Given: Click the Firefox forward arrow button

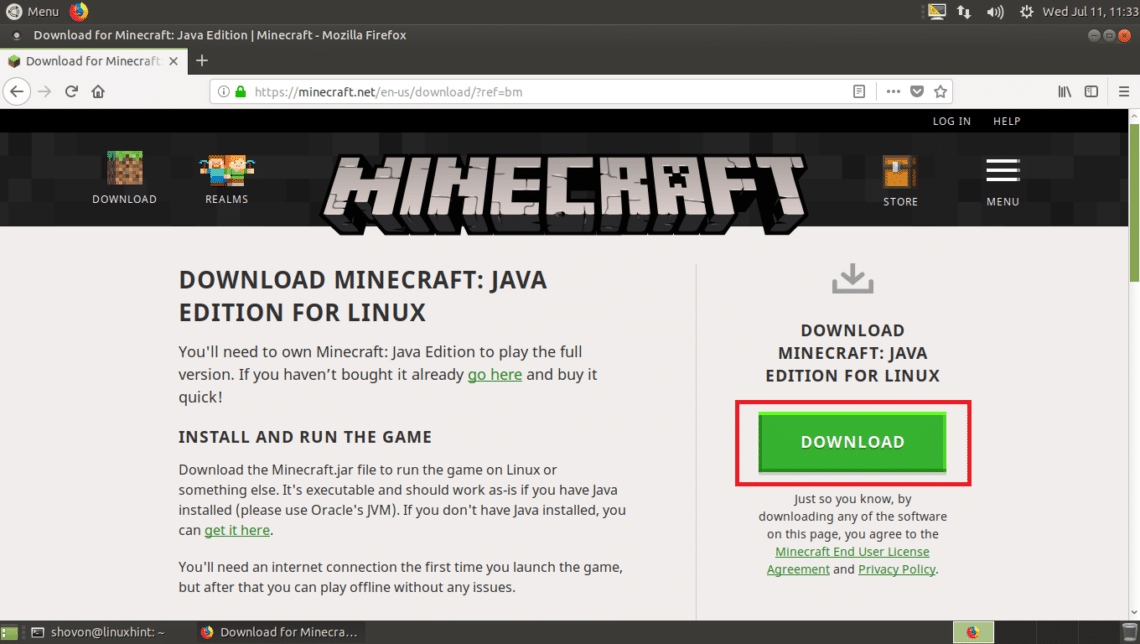Looking at the screenshot, I should (44, 92).
